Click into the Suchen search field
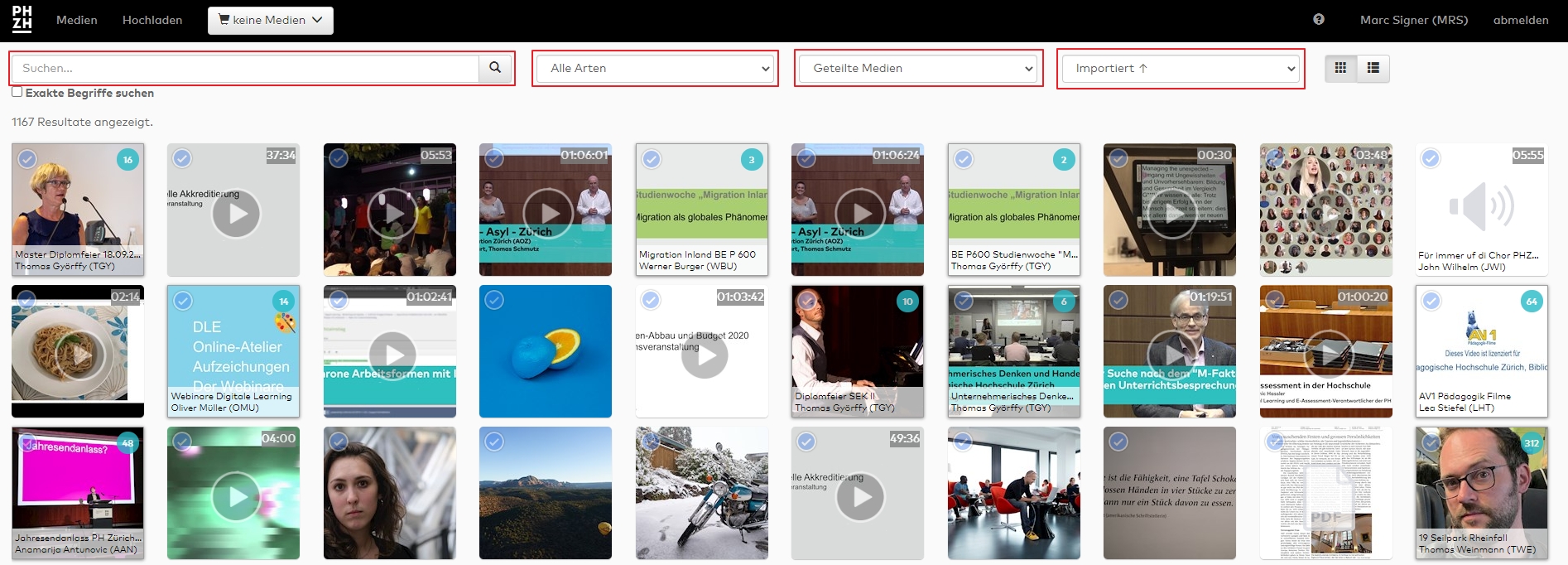Screen dimensions: 1568x565 click(245, 68)
